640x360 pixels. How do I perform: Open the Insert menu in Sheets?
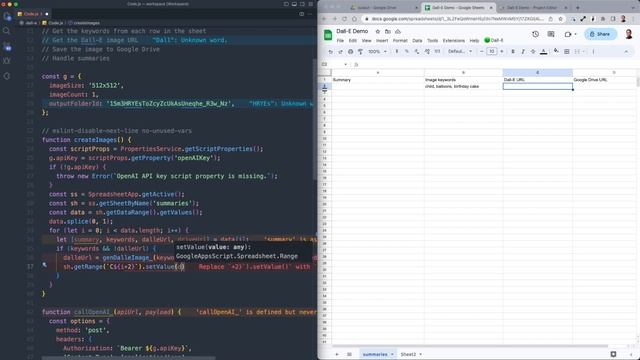pyautogui.click(x=382, y=41)
